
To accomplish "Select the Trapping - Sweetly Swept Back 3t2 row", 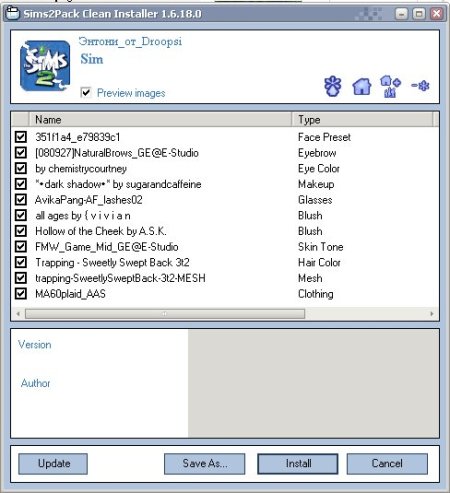I will [x=225, y=262].
